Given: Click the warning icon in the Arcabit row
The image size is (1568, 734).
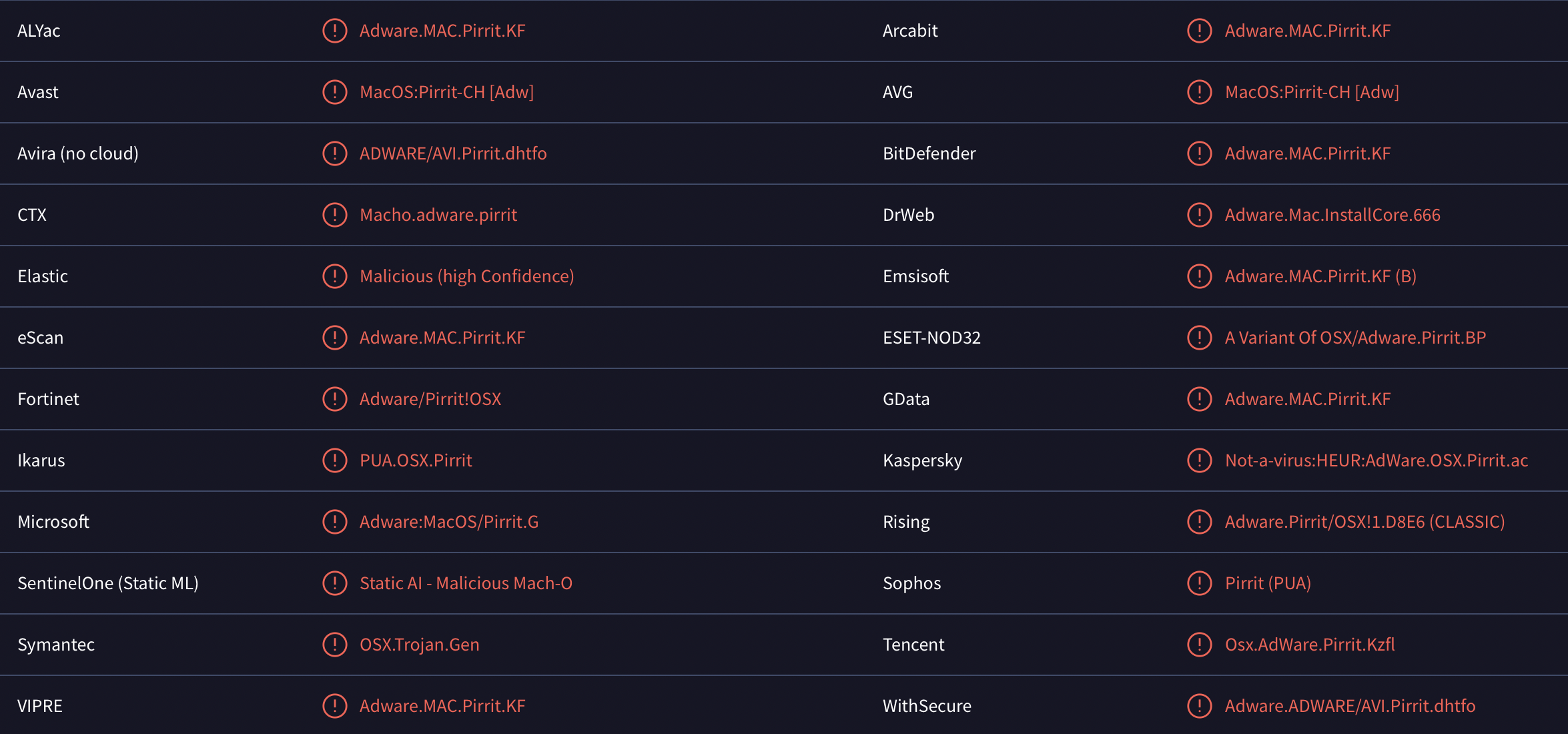Looking at the screenshot, I should (x=1199, y=31).
